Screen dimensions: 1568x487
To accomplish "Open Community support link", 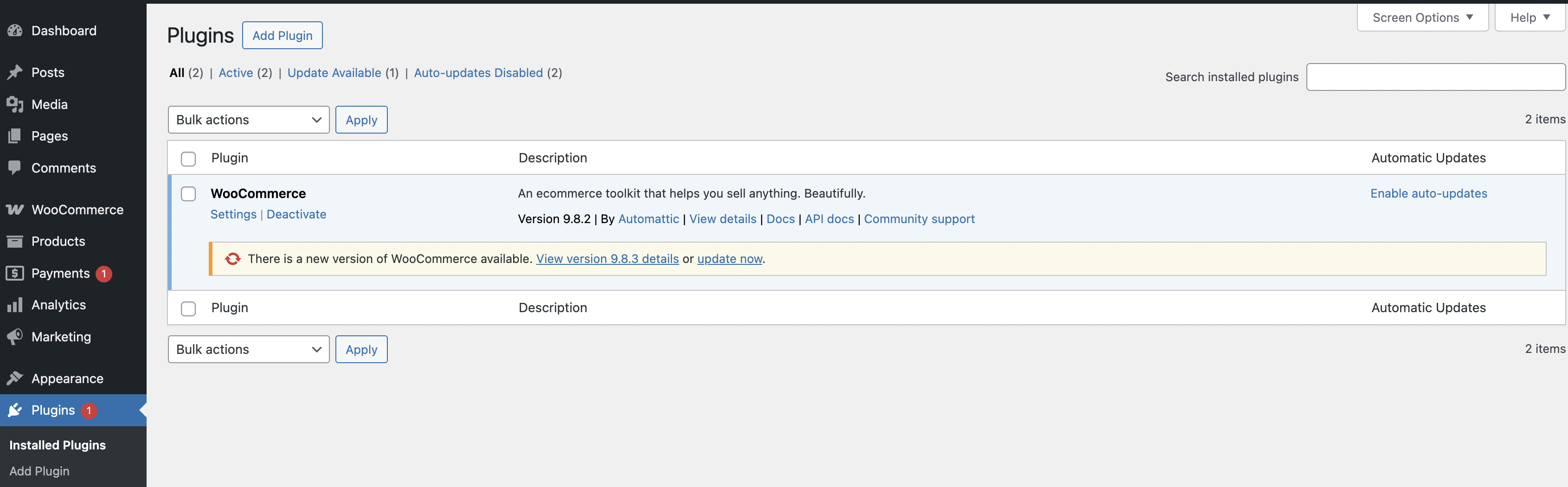I will [919, 219].
